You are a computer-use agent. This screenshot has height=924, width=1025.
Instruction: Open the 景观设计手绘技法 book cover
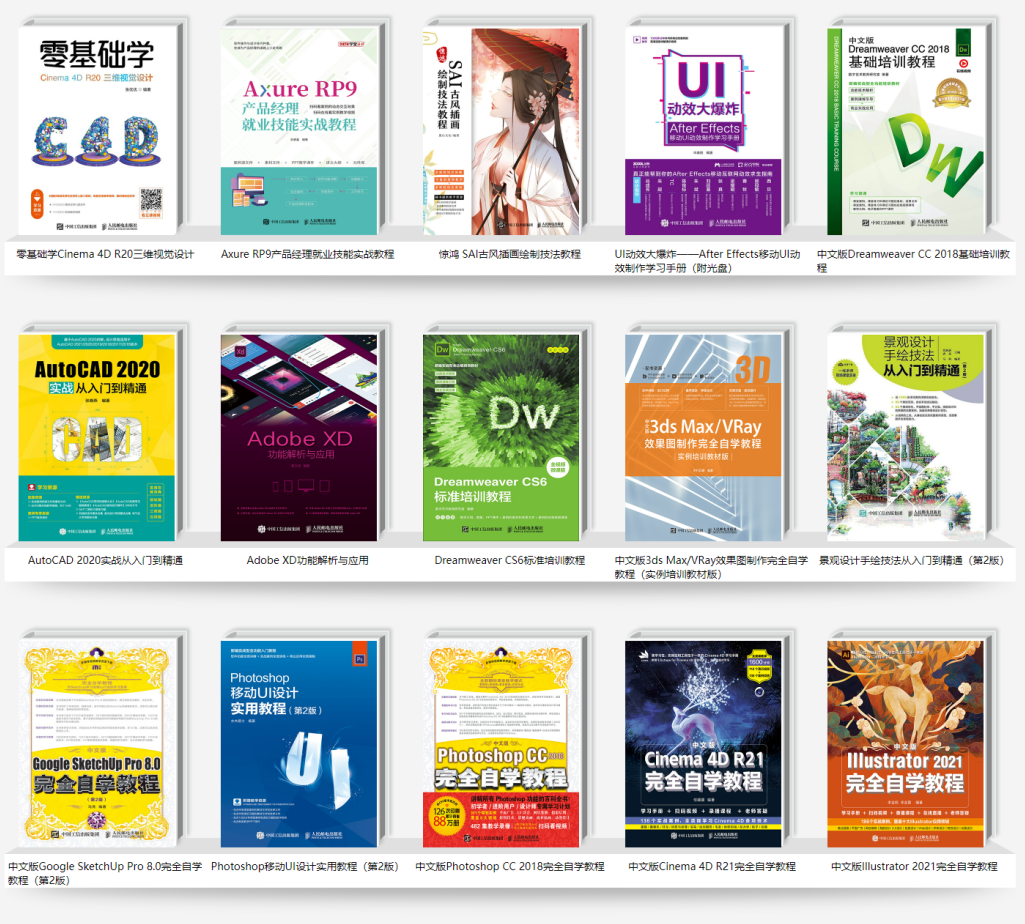[x=905, y=437]
